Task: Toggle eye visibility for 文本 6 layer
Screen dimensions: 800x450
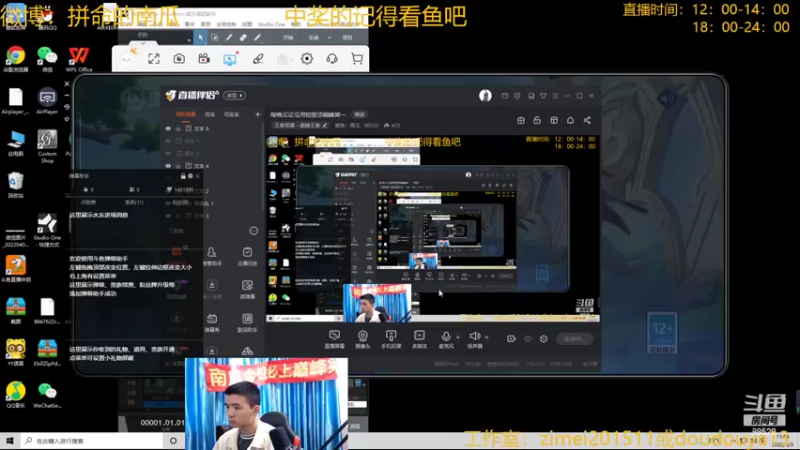Action: point(168,129)
